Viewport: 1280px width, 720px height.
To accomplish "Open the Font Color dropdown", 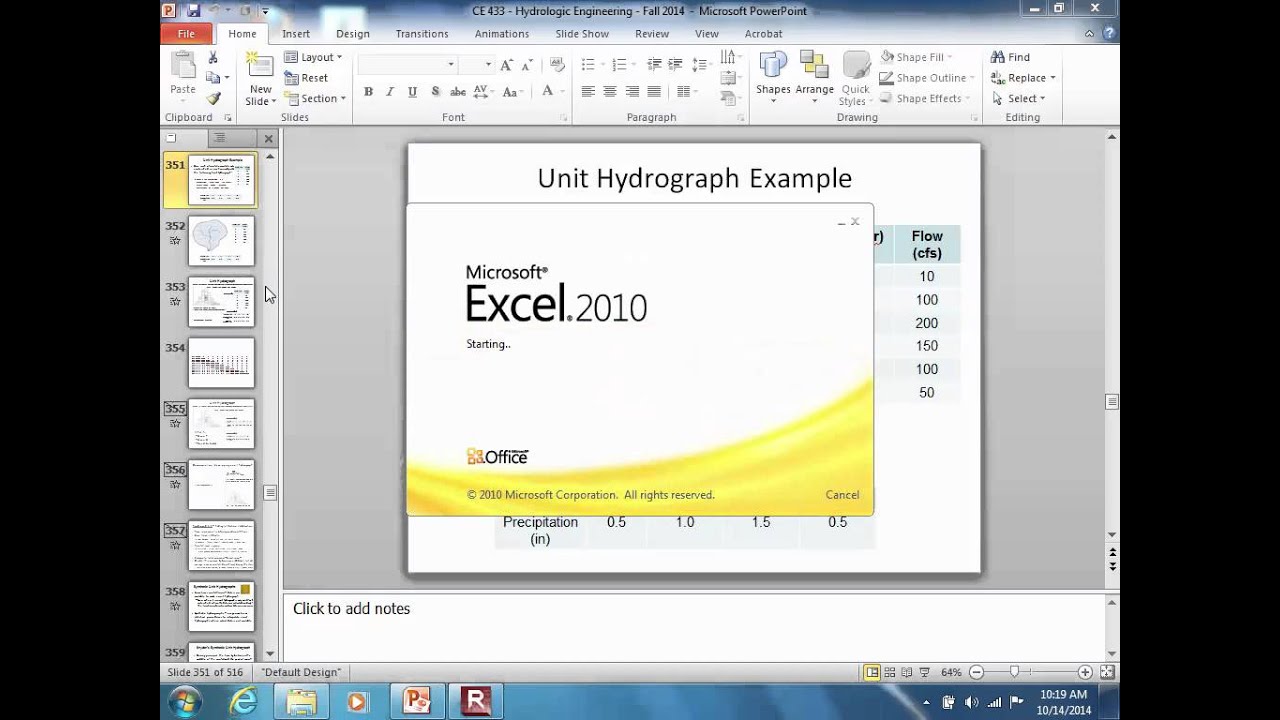I will pyautogui.click(x=551, y=91).
